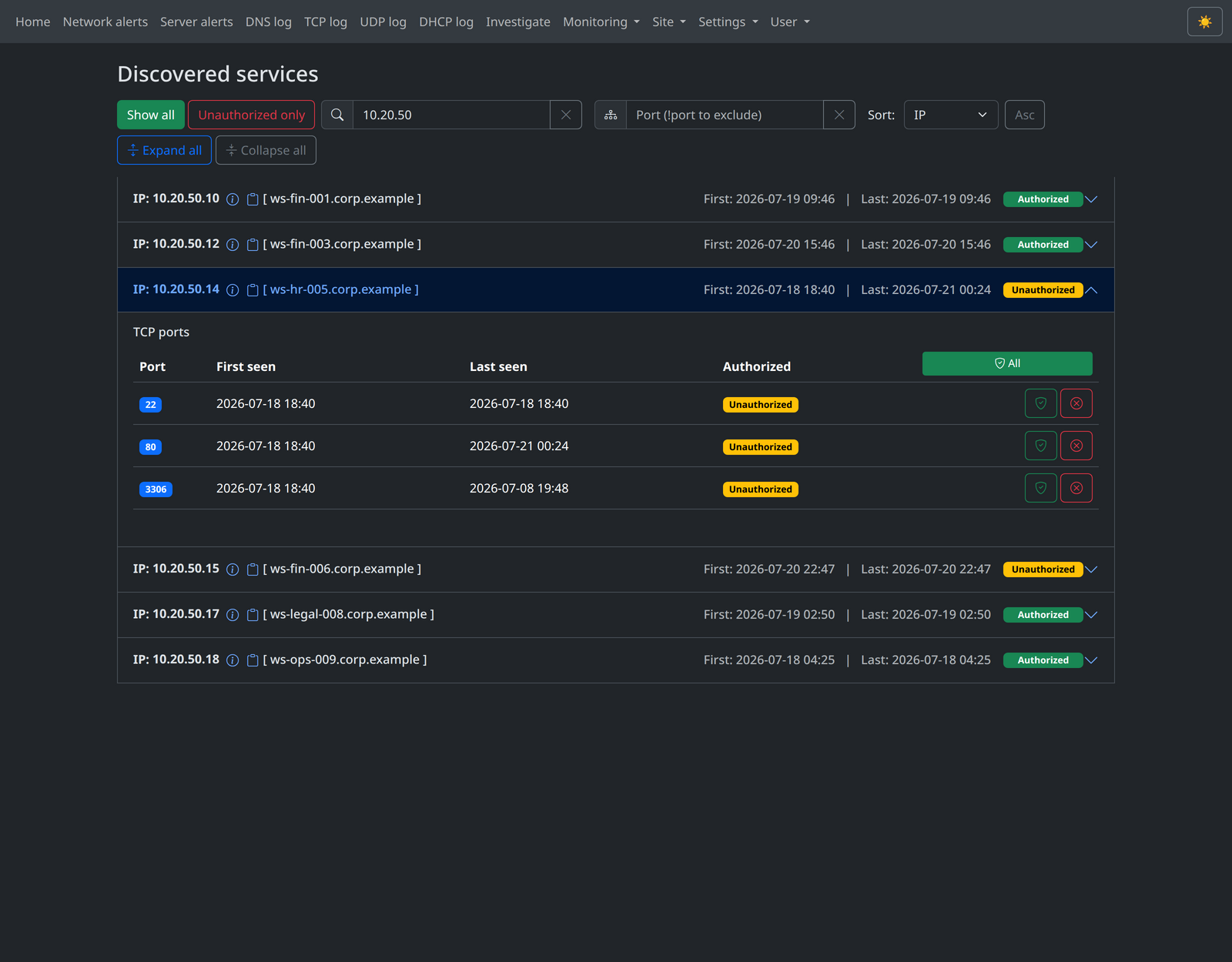Open the Sort by IP dropdown

(951, 115)
